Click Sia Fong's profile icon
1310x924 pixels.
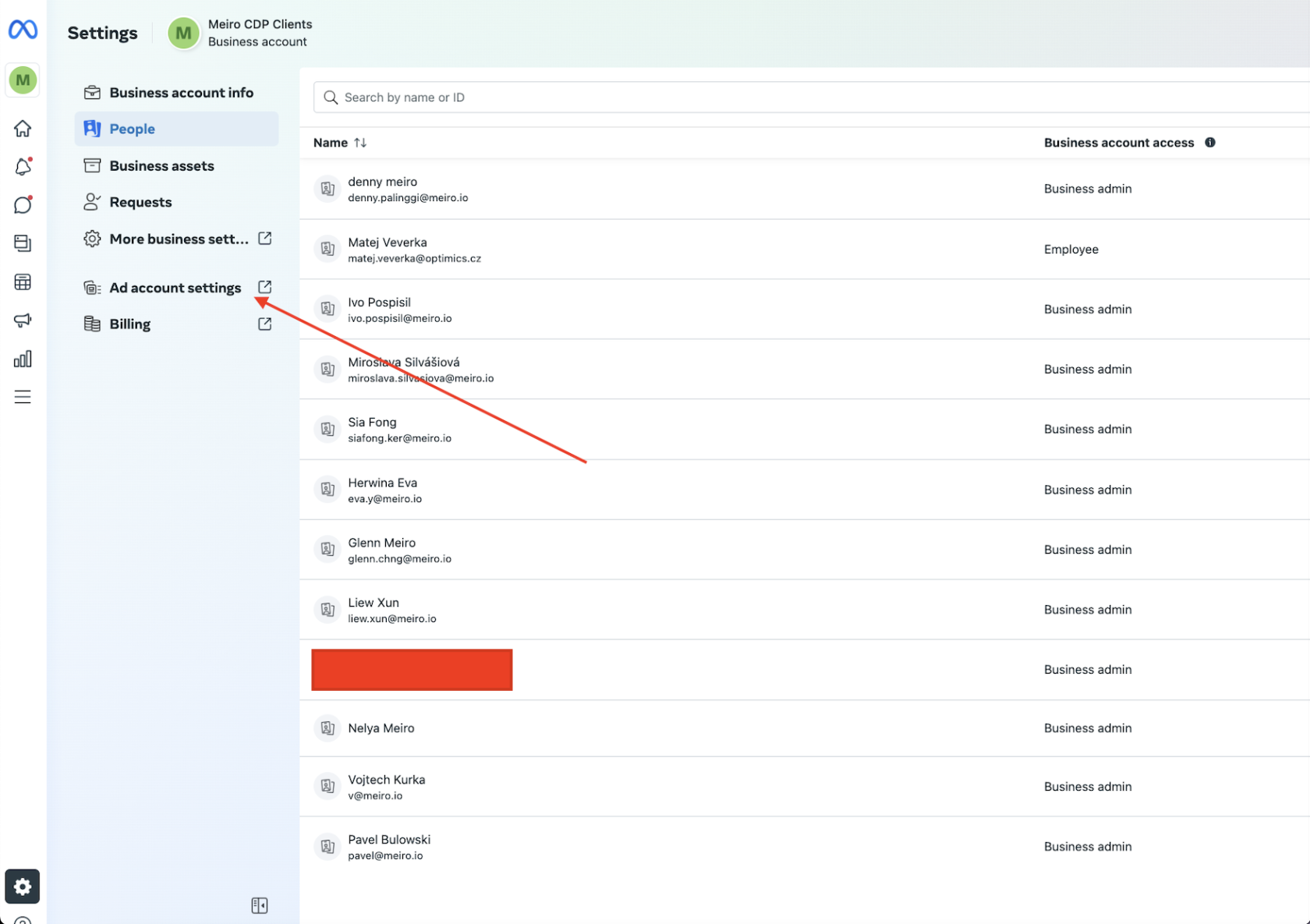(327, 429)
